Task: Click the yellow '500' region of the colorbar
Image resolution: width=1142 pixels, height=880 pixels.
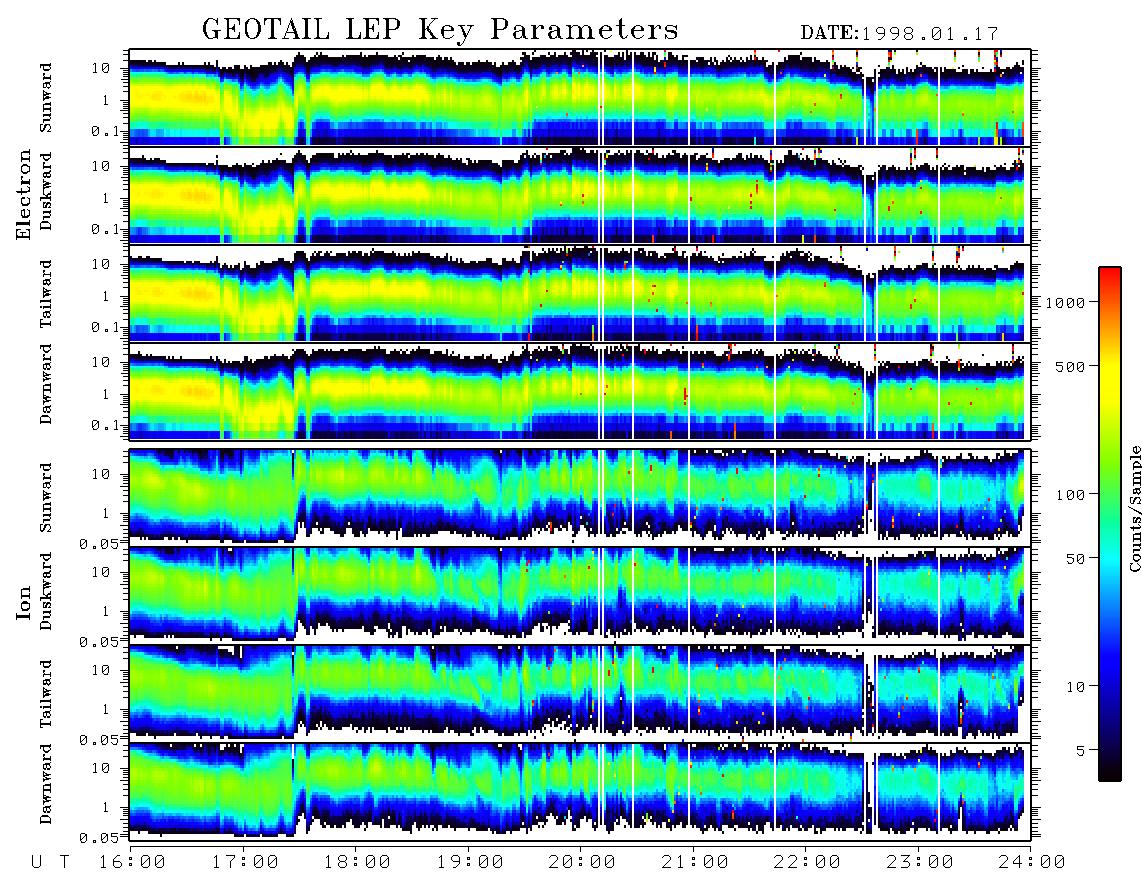Action: pyautogui.click(x=1109, y=366)
